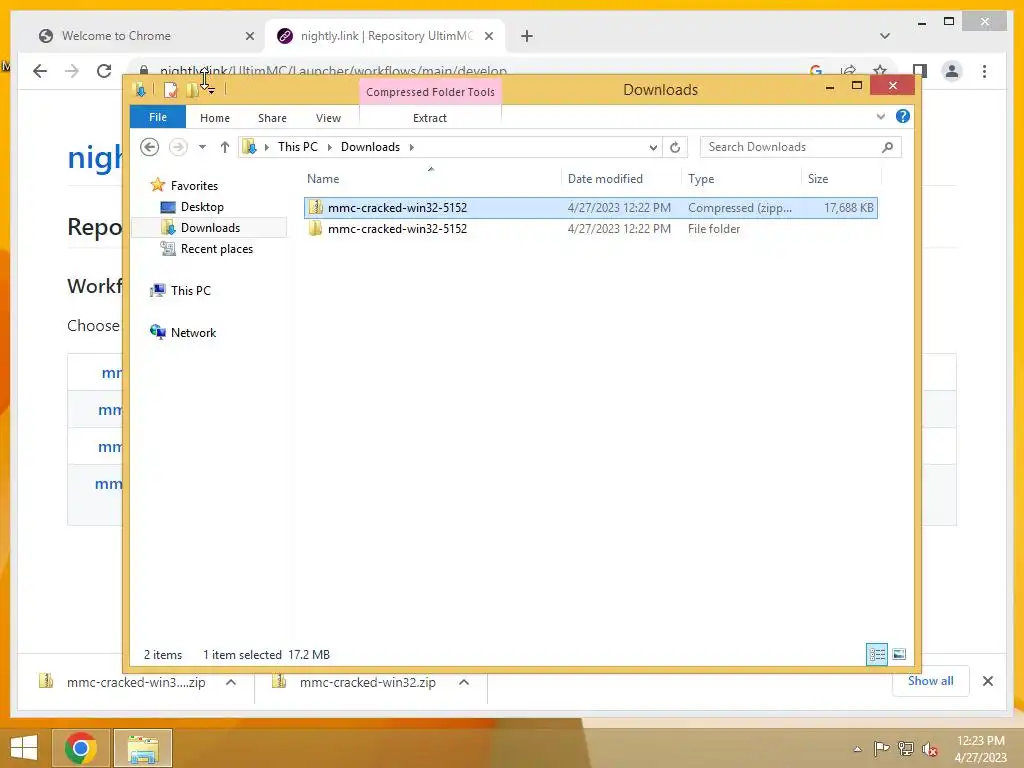Click Show all downloads button

click(931, 681)
